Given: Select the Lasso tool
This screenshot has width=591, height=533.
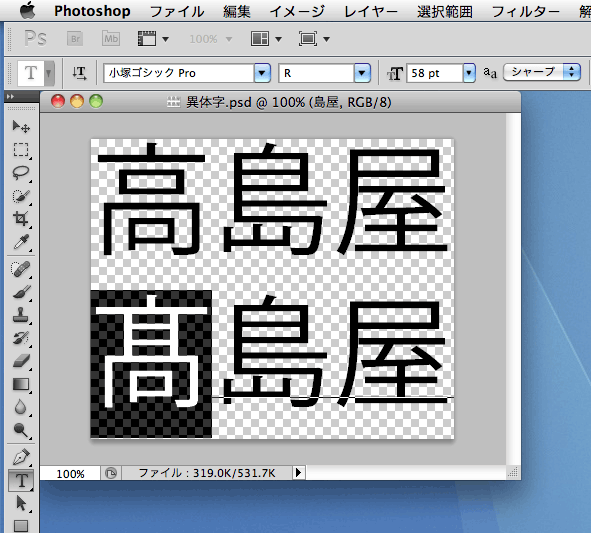Looking at the screenshot, I should coord(21,173).
